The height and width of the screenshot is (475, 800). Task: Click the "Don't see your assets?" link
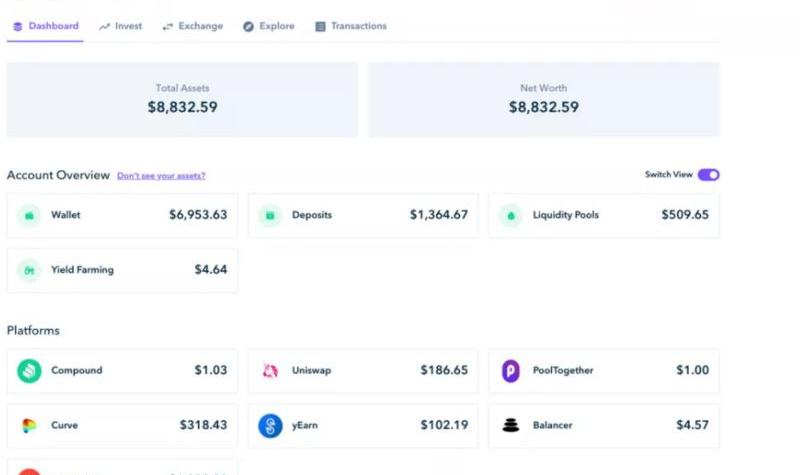tap(161, 176)
